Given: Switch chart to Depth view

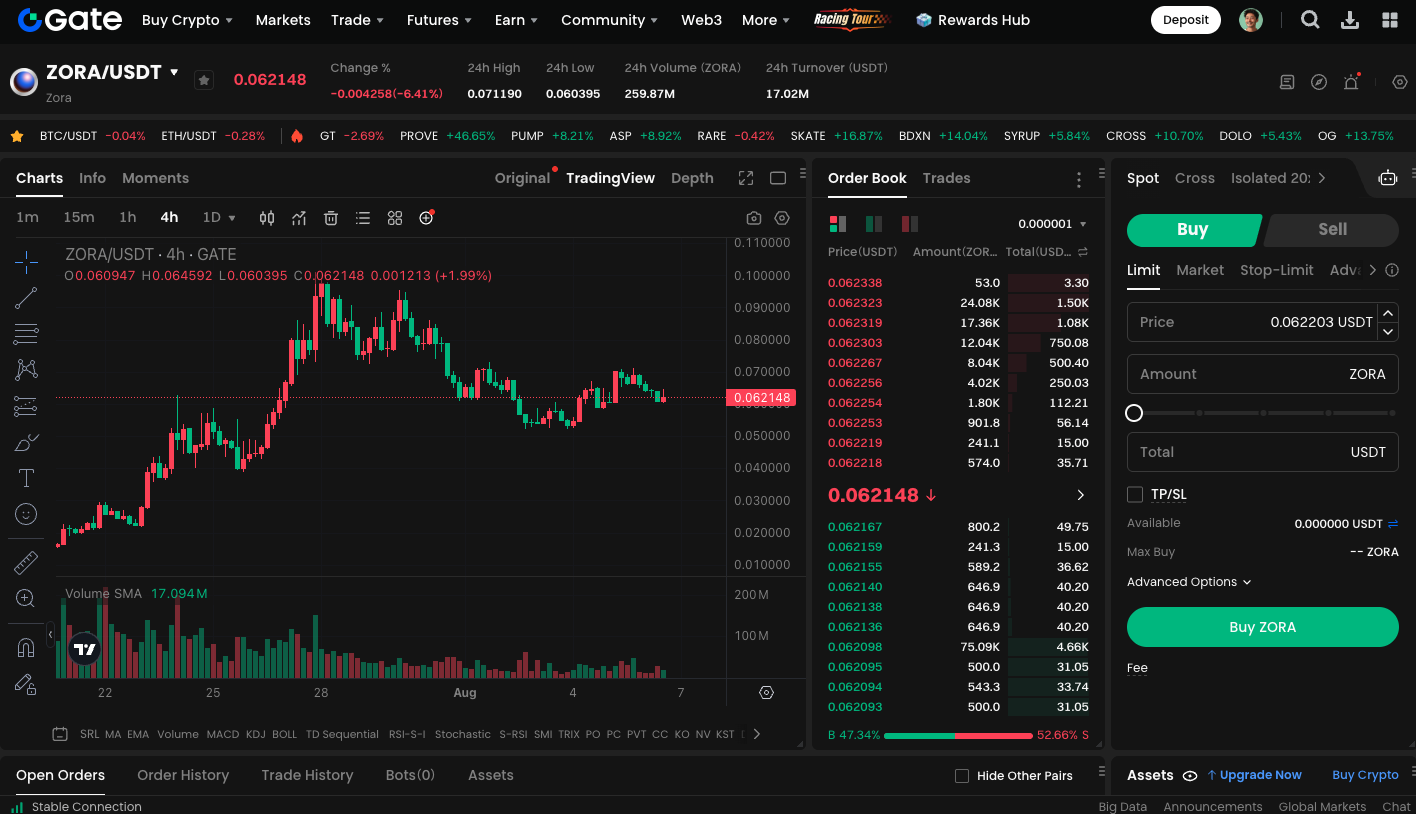Looking at the screenshot, I should click(692, 178).
